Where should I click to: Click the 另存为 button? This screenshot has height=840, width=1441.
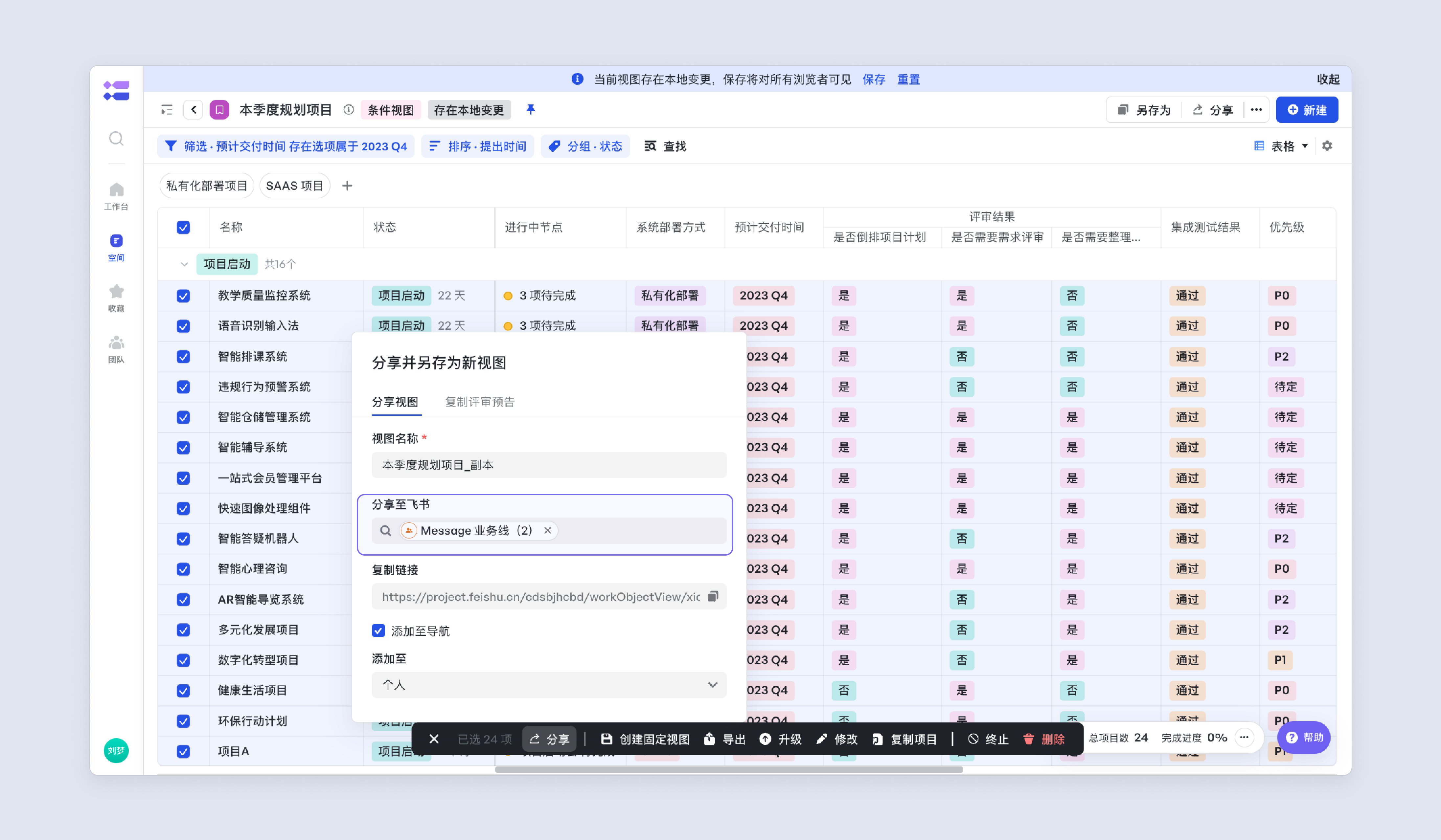(x=1144, y=110)
